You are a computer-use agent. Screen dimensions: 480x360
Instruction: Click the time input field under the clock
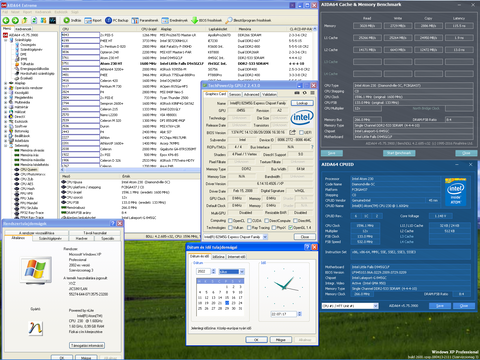click(x=283, y=314)
